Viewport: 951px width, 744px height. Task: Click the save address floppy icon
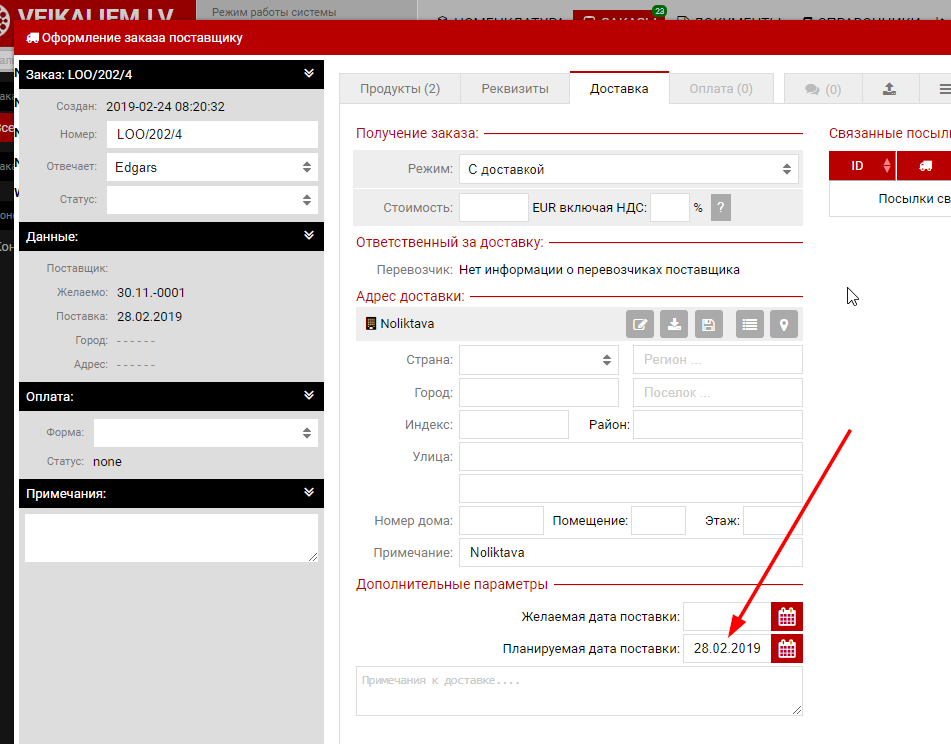[708, 324]
